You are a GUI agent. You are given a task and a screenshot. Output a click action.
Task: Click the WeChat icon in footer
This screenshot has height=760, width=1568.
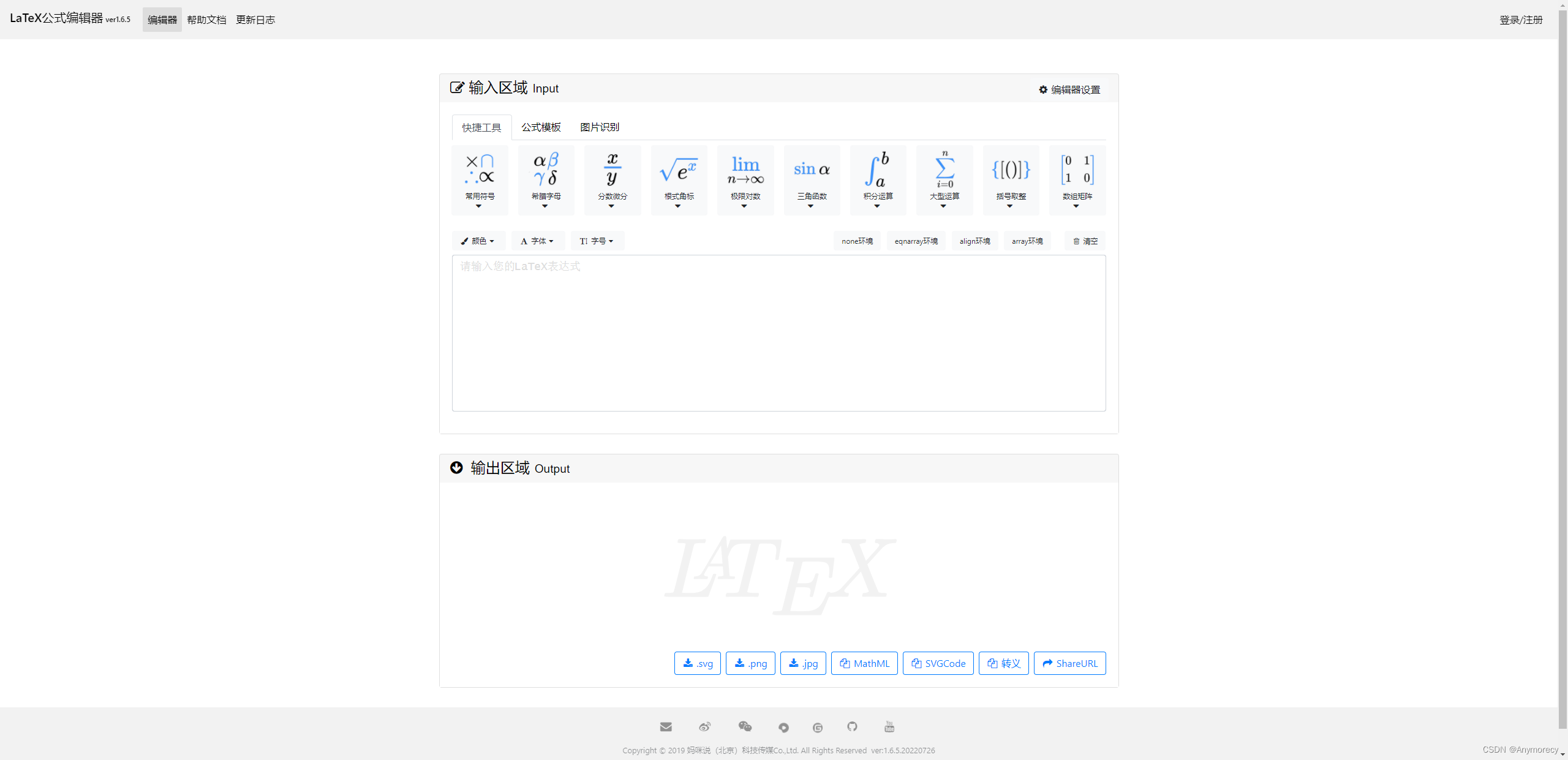(x=745, y=726)
